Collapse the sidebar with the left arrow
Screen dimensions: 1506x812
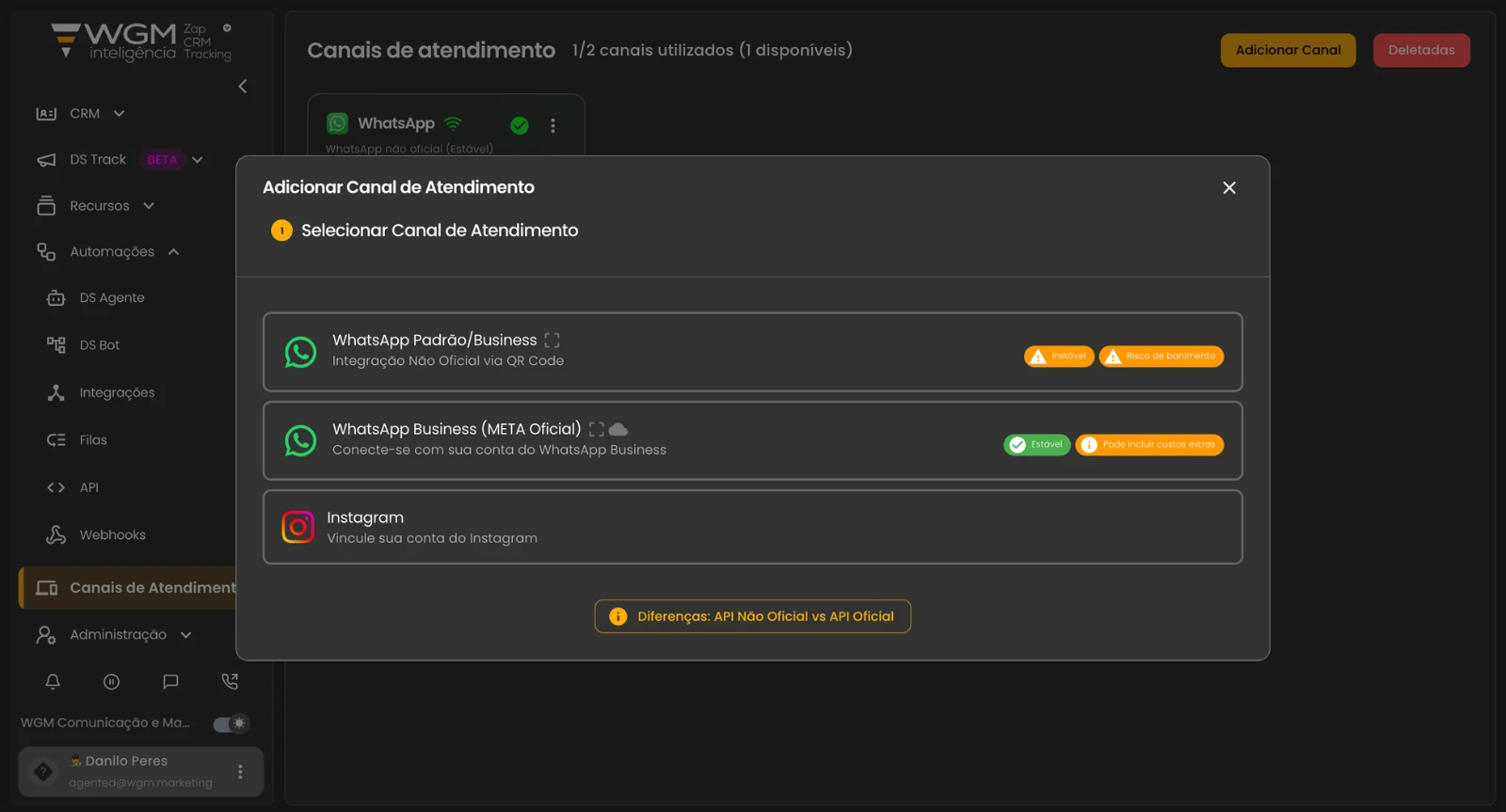pos(243,87)
